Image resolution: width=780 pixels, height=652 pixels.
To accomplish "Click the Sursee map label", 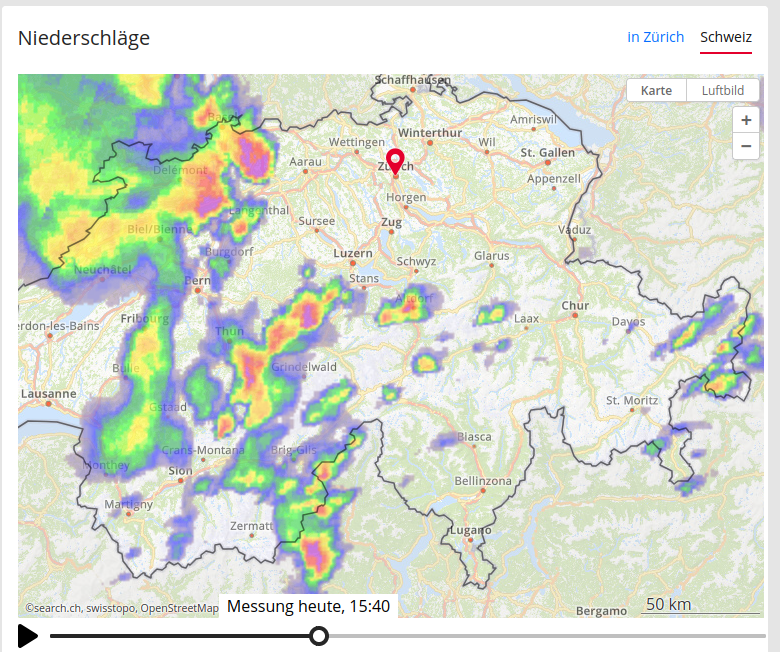I will [x=316, y=221].
